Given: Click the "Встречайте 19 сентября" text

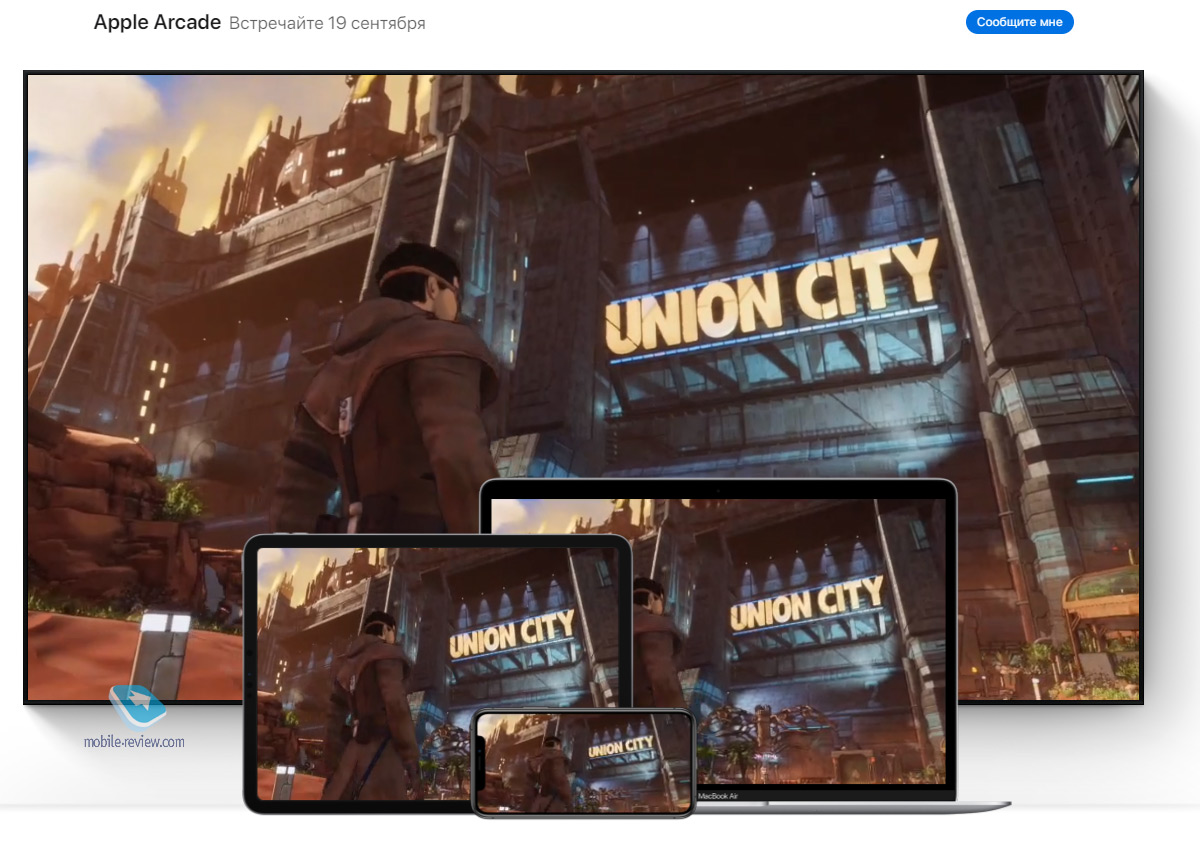Looking at the screenshot, I should click(327, 23).
